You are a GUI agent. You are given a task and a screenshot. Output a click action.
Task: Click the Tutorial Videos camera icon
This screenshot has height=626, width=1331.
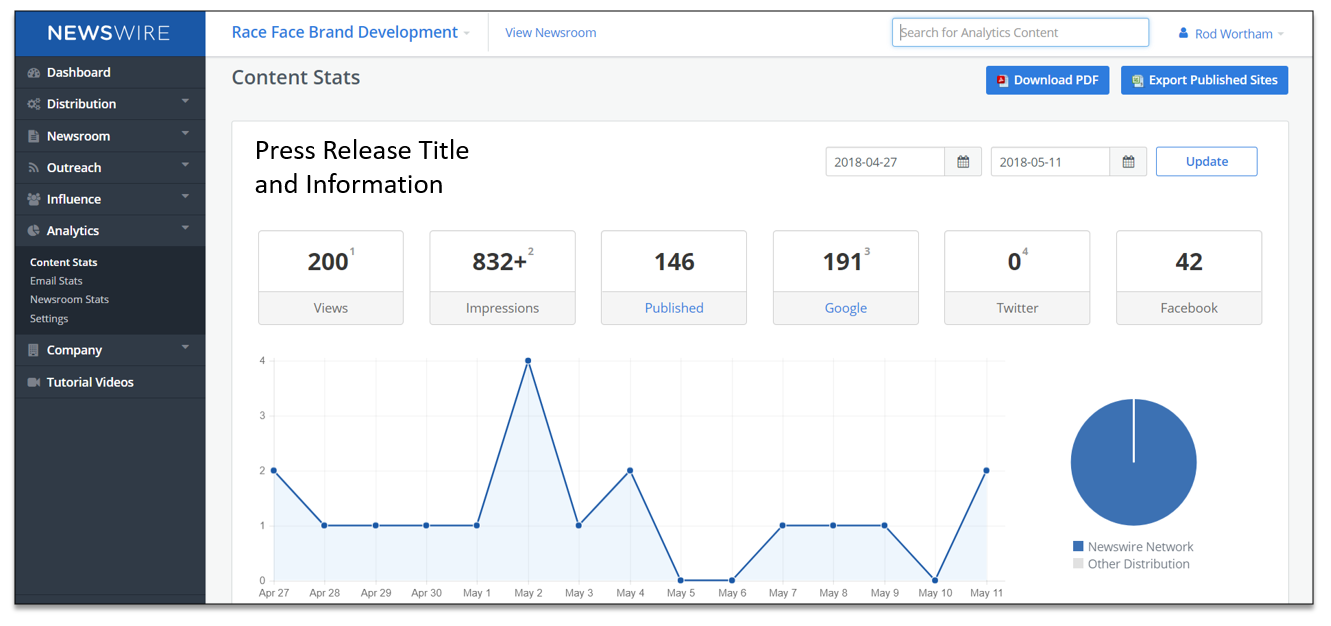34,382
